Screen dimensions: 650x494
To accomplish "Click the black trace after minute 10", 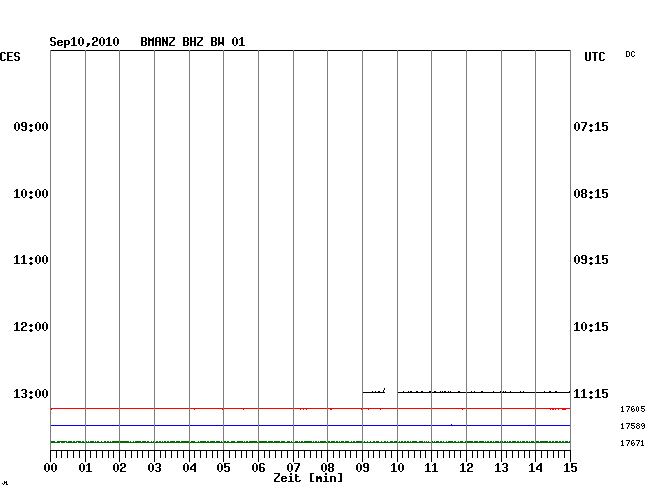I will [484, 392].
